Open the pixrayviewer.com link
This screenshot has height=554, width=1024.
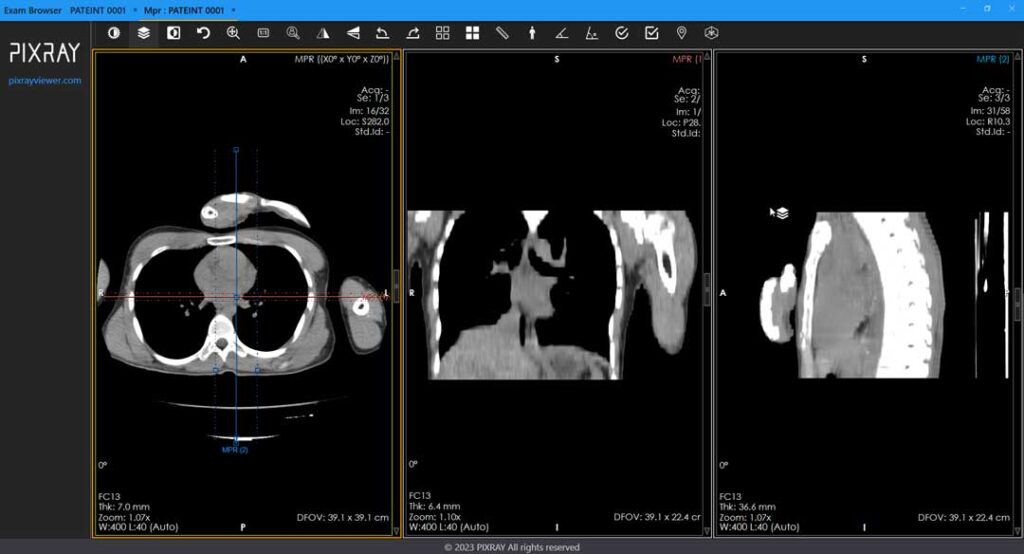pos(45,80)
